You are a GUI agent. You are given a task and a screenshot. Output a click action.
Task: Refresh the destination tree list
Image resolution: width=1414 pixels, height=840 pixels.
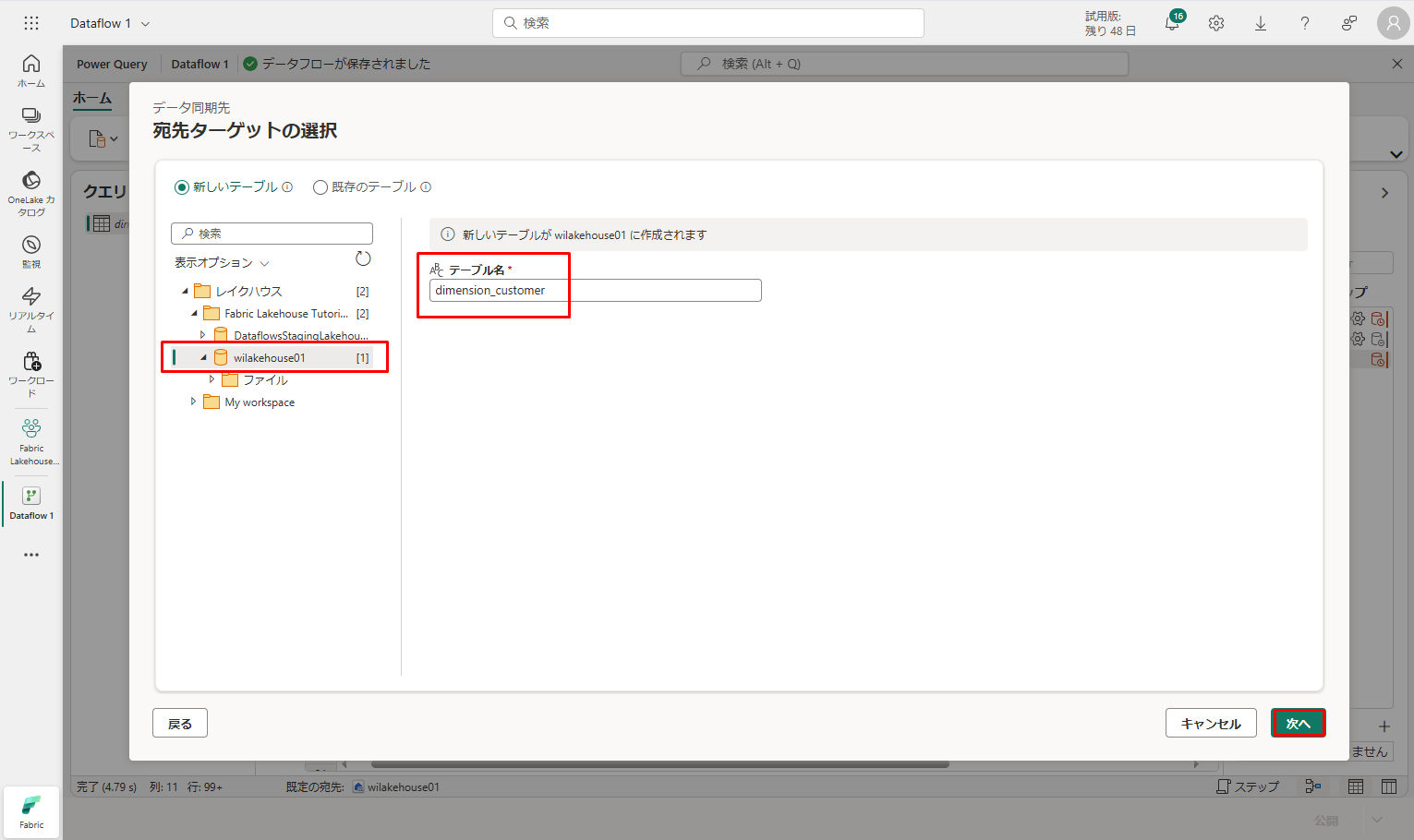point(363,258)
